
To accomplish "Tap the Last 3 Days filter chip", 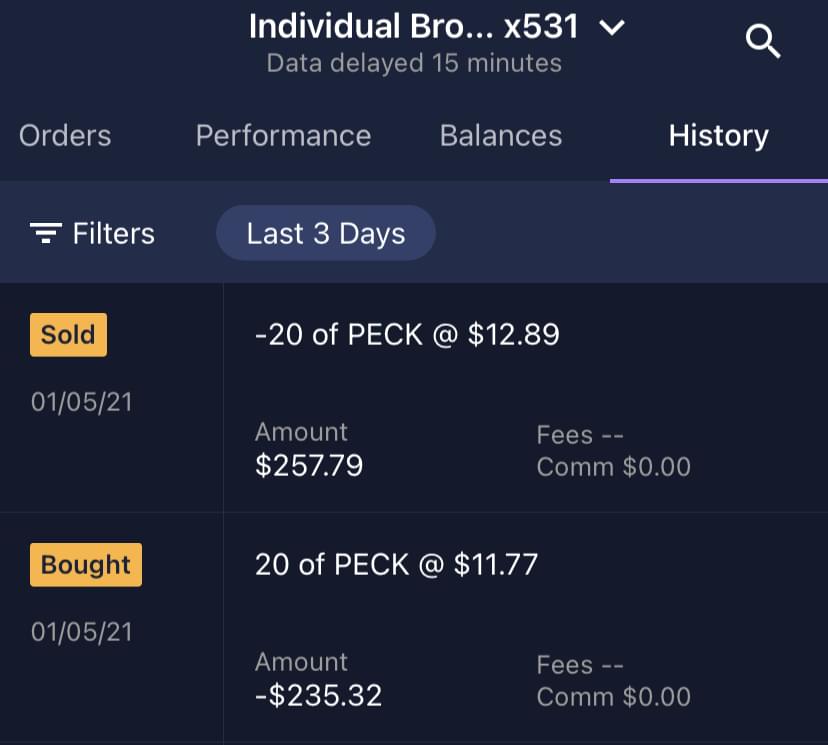I will coord(326,234).
